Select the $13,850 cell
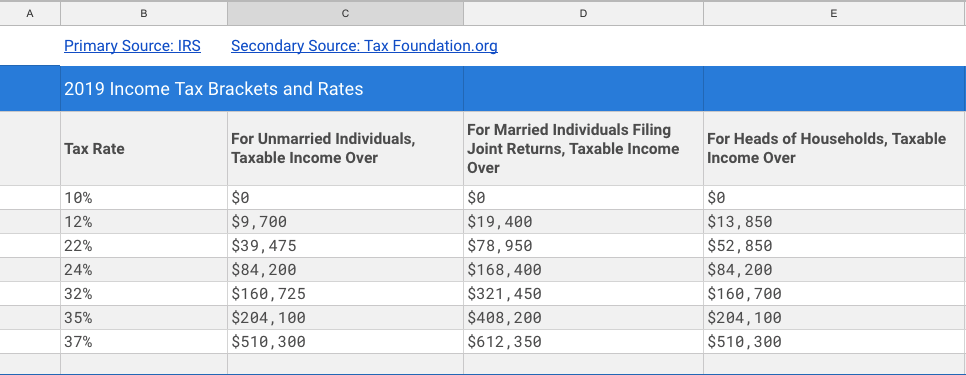 coord(834,222)
